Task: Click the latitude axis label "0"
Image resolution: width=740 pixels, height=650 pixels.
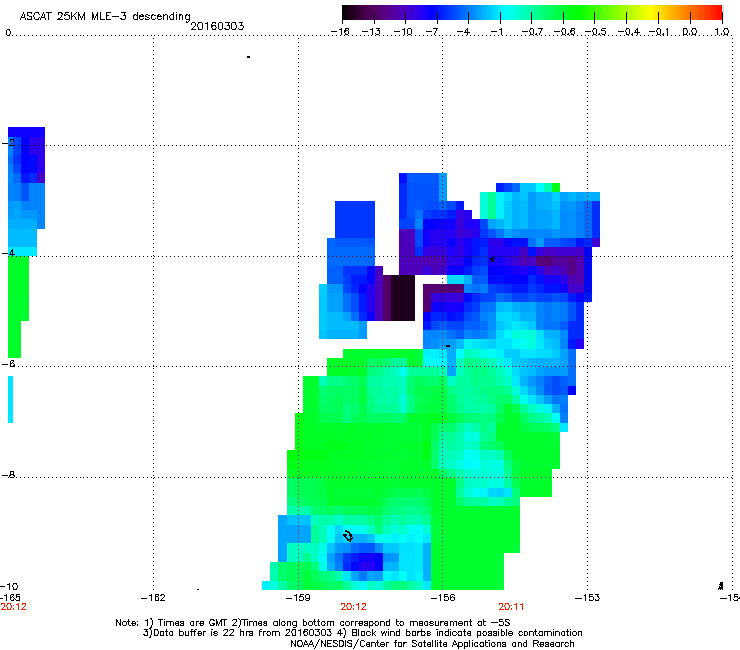Action: (x=8, y=33)
